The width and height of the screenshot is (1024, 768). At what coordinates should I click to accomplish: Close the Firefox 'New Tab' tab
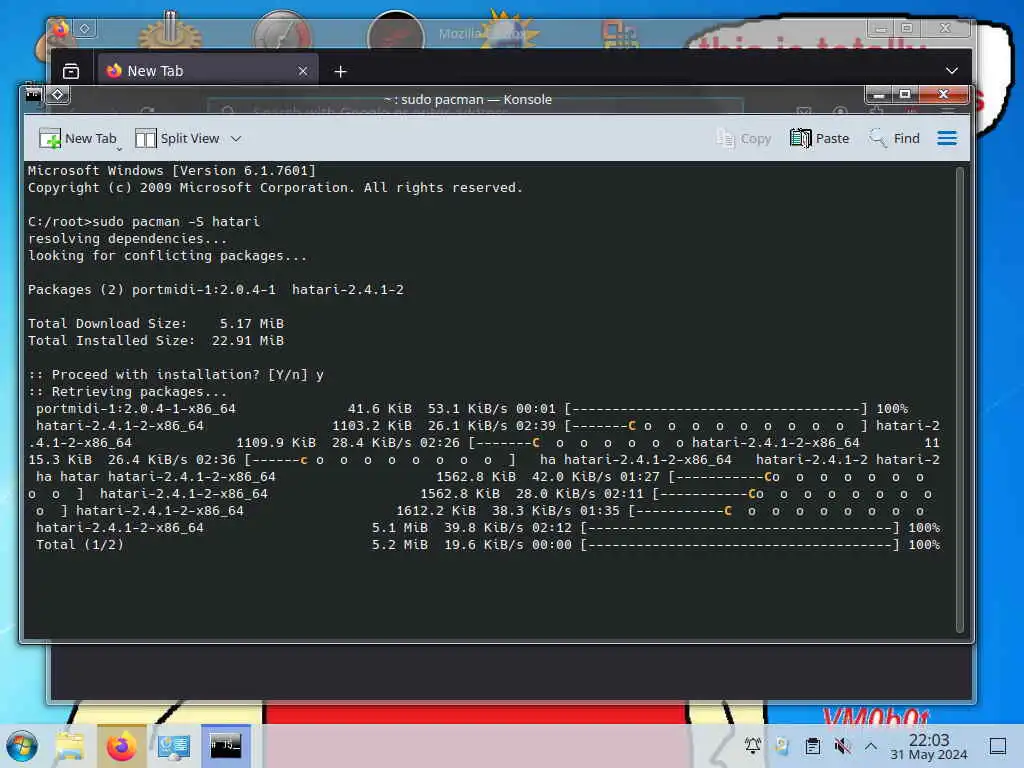tap(302, 71)
